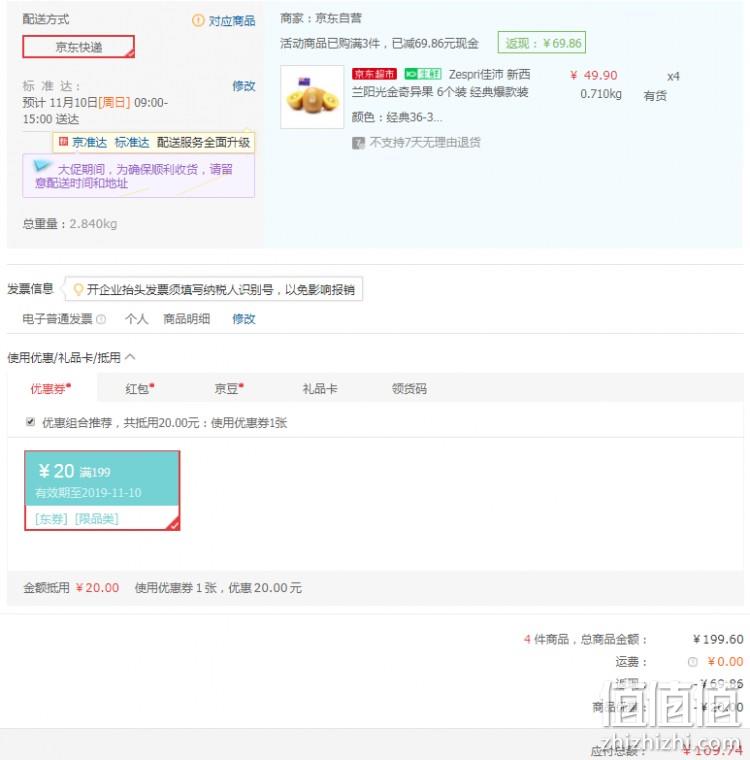750x760 pixels.
Task: Click the lightbulb tip icon in invoice notice
Action: pos(78,289)
